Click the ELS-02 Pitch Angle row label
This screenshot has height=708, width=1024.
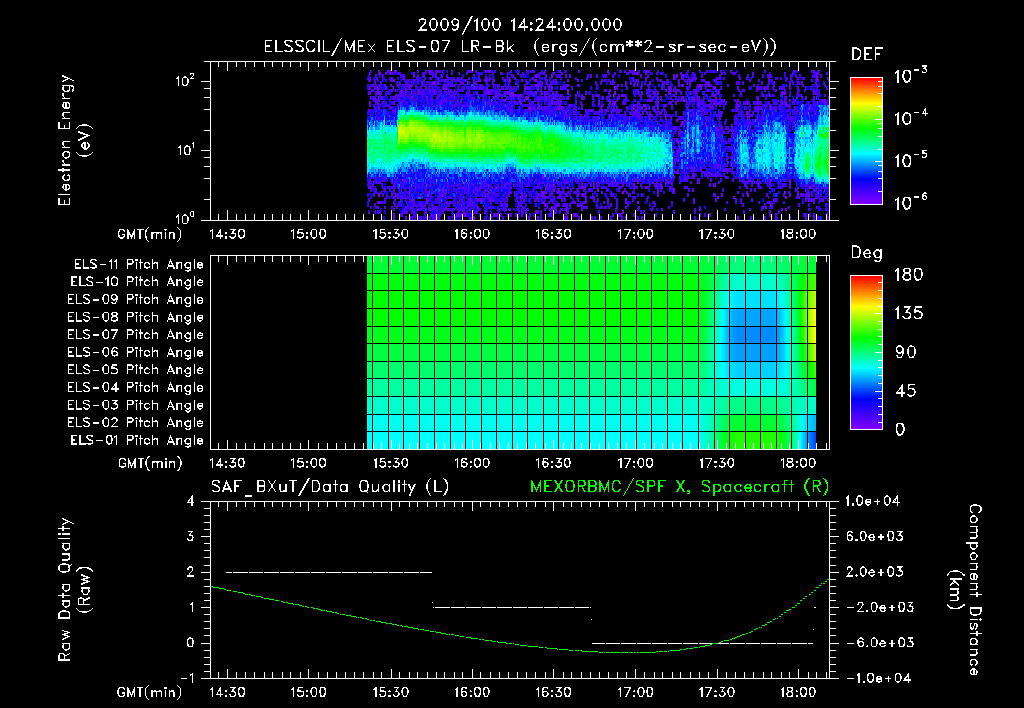136,423
